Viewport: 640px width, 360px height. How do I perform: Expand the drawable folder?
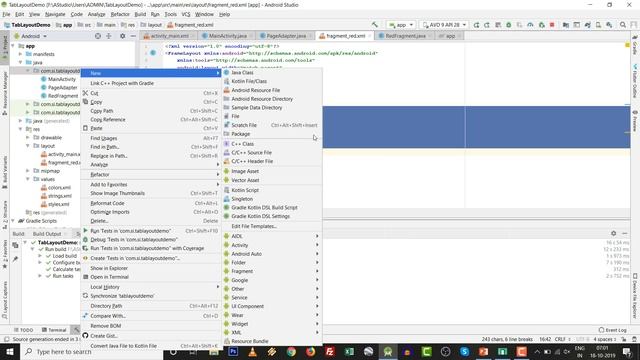click(28, 138)
